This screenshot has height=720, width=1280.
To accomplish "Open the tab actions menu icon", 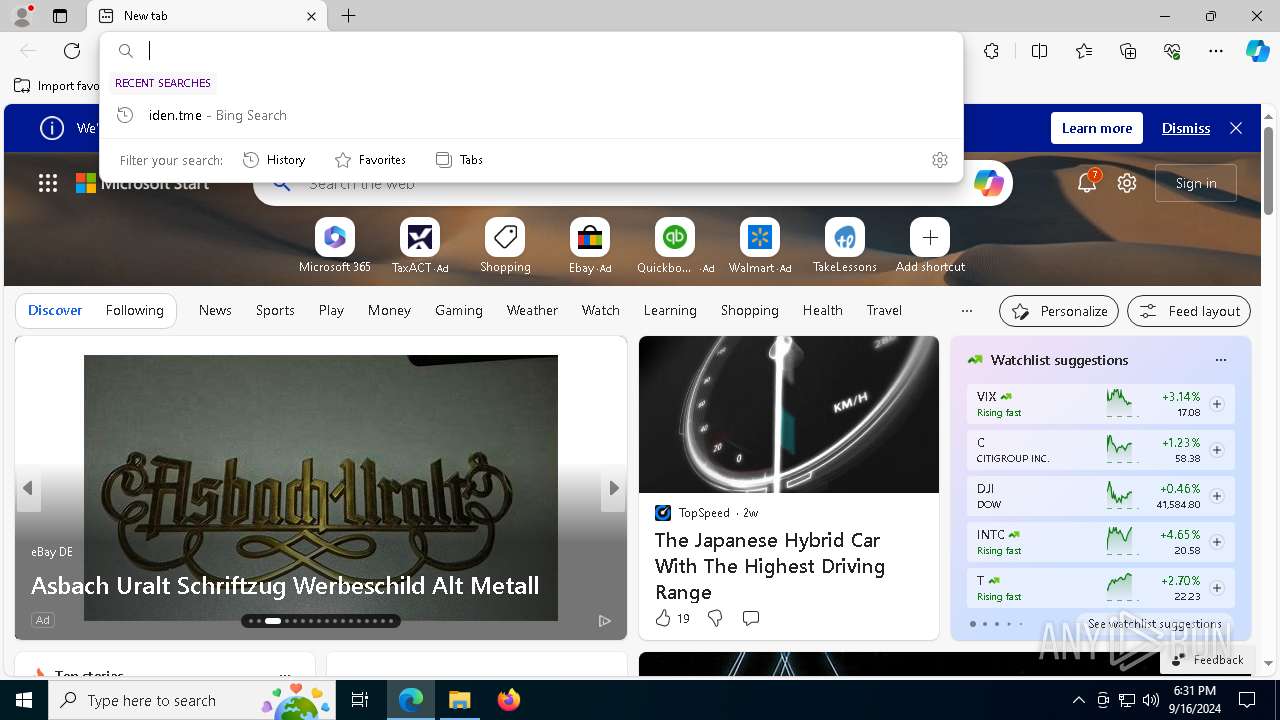I will click(60, 16).
